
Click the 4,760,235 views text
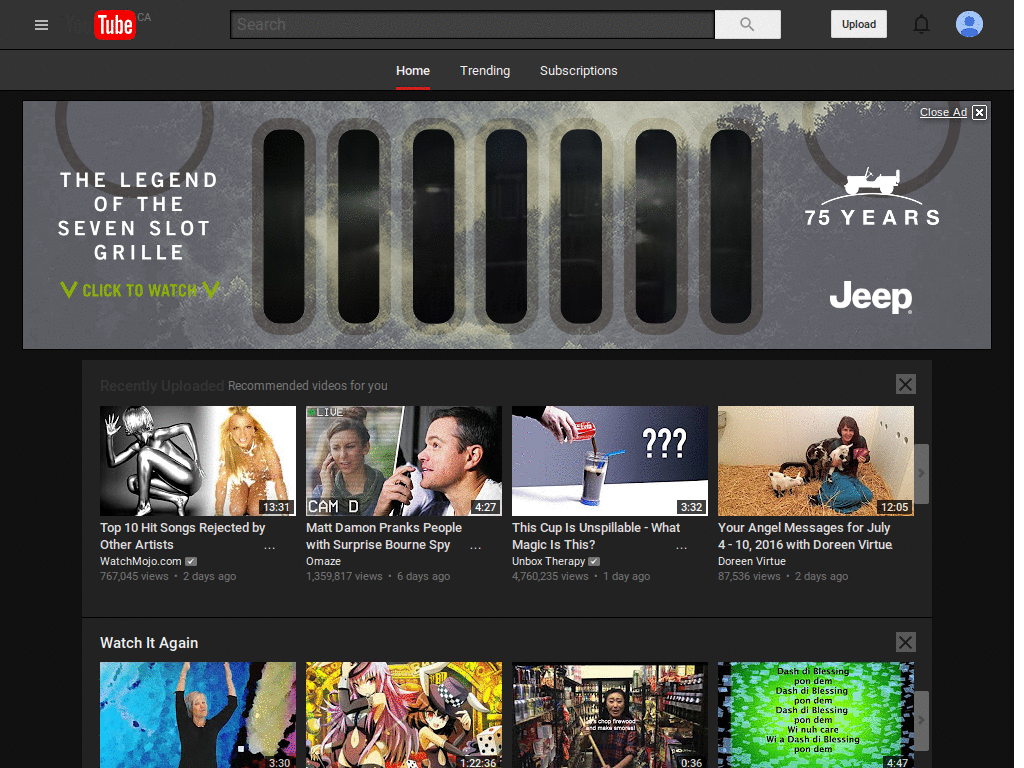point(550,576)
